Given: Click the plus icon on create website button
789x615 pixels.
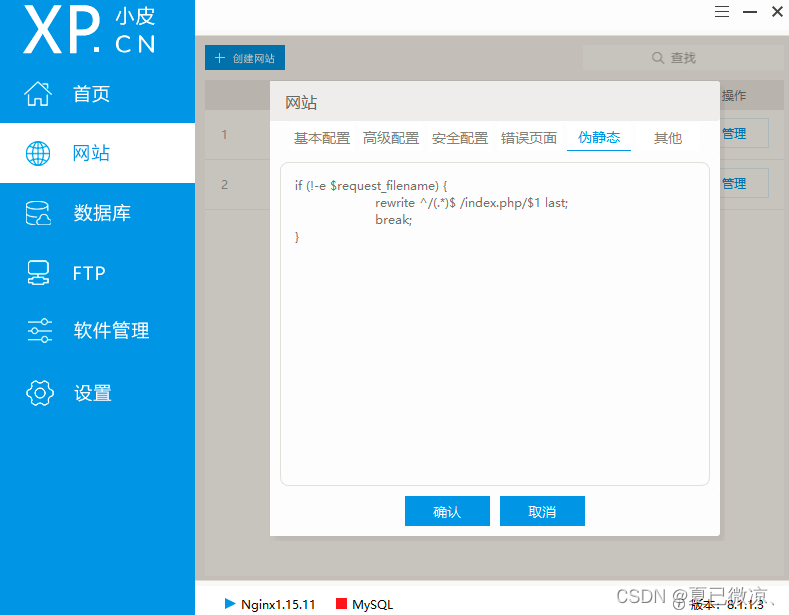Looking at the screenshot, I should [220, 58].
